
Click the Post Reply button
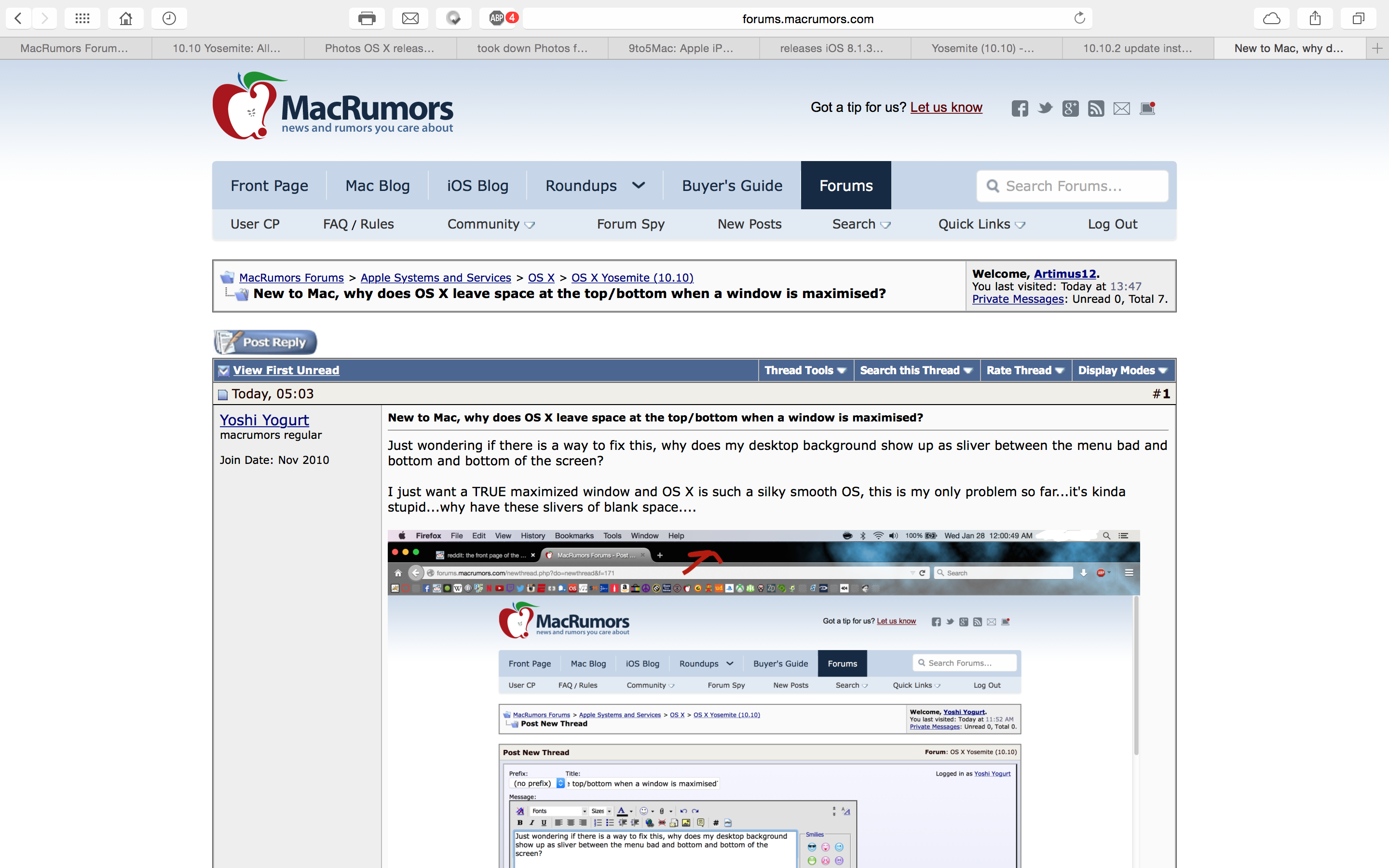[265, 342]
